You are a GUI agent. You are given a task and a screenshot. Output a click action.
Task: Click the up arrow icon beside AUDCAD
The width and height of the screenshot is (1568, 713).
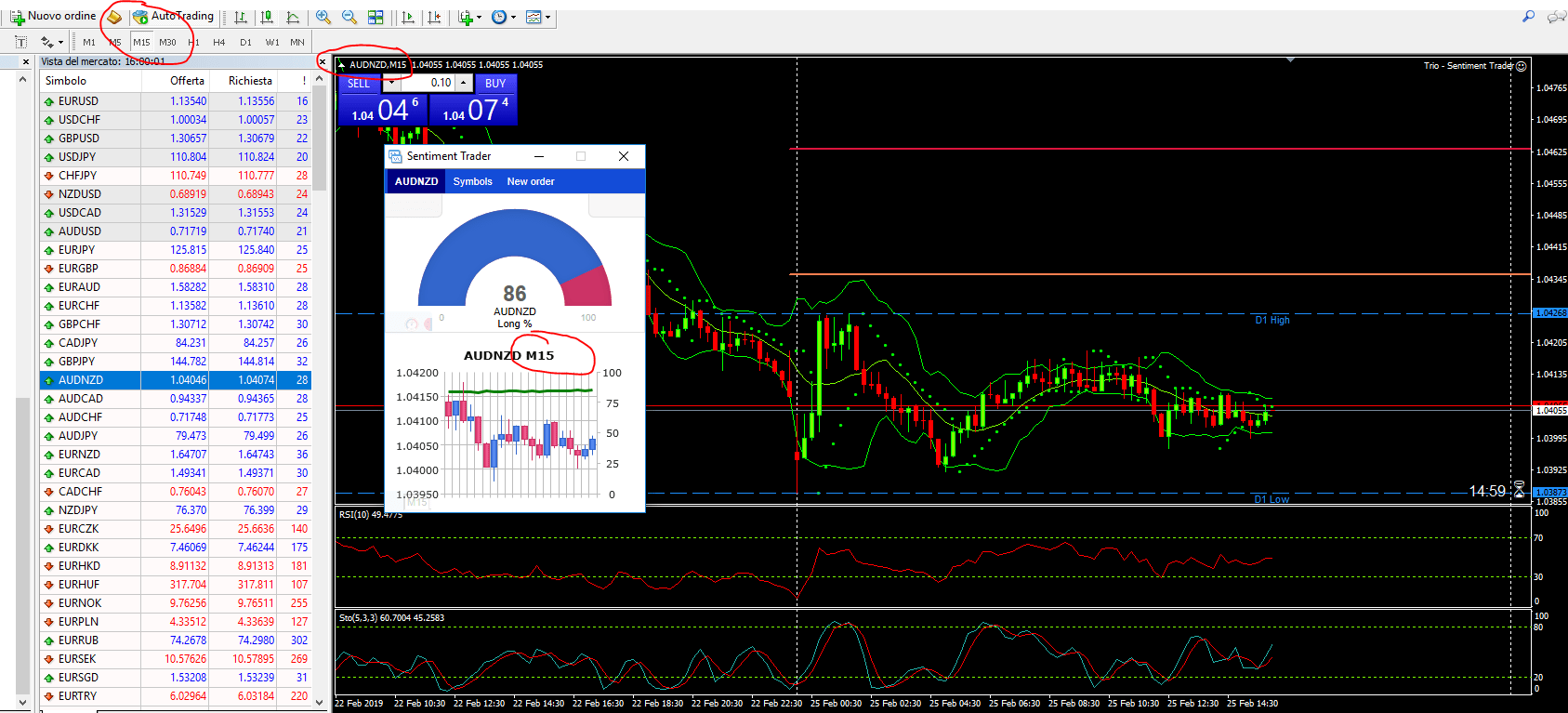(49, 399)
